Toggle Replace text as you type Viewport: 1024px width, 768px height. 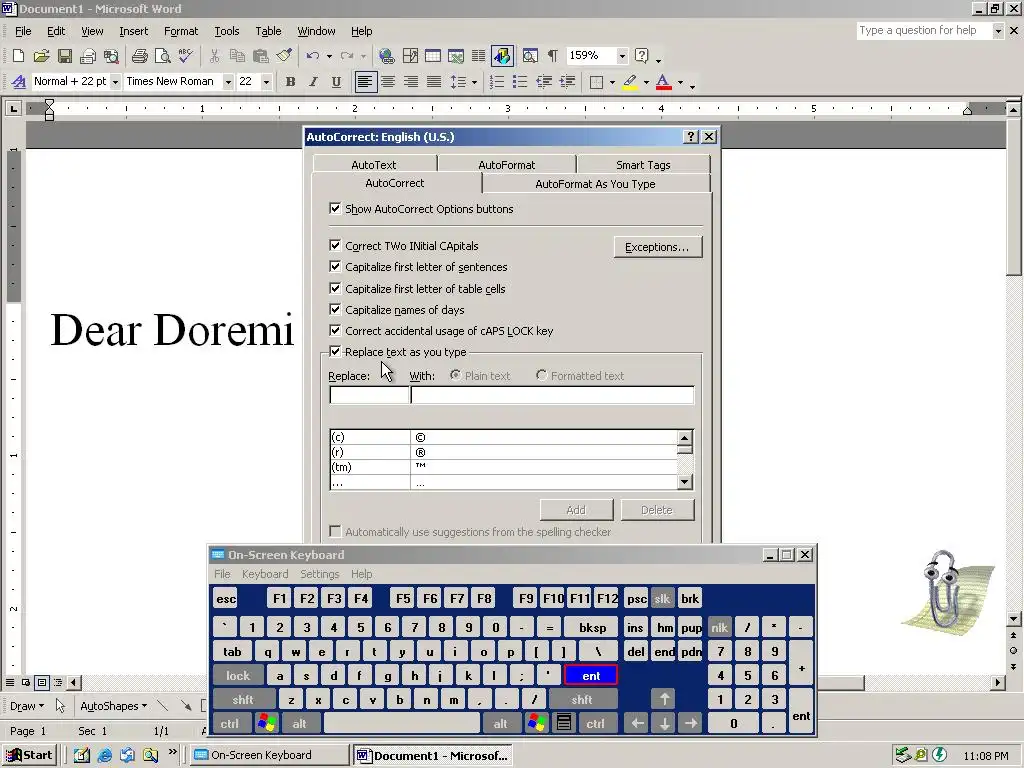click(335, 351)
